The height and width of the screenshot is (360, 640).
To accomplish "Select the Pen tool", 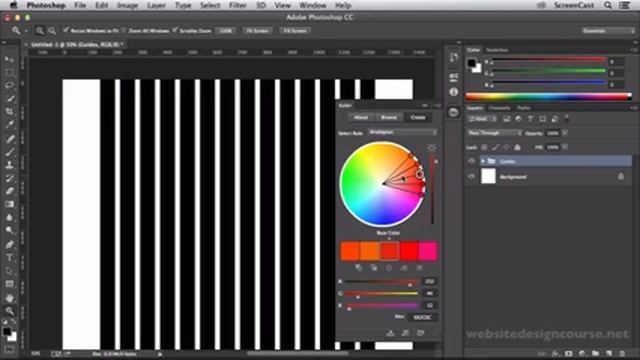I will [9, 244].
